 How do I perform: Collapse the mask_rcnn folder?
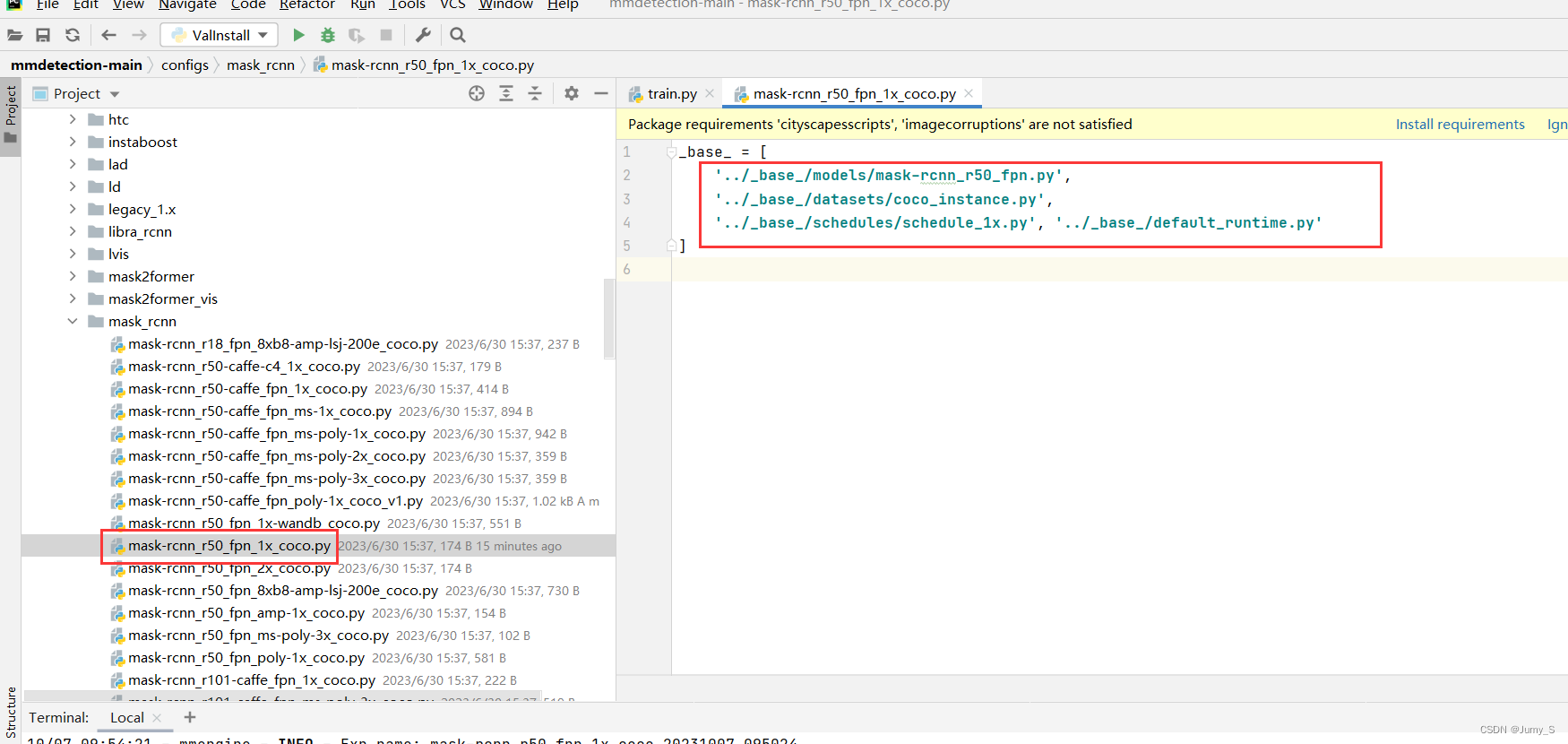[73, 321]
